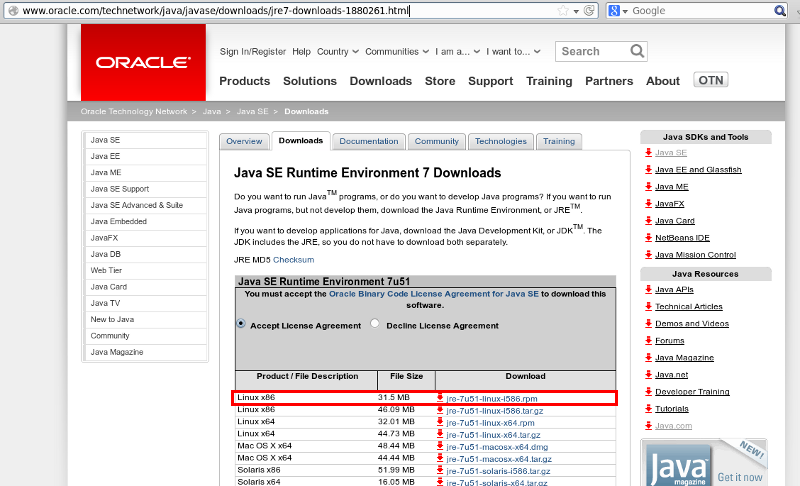
Task: Click Oracle Technology Network breadcrumb
Action: click(134, 111)
